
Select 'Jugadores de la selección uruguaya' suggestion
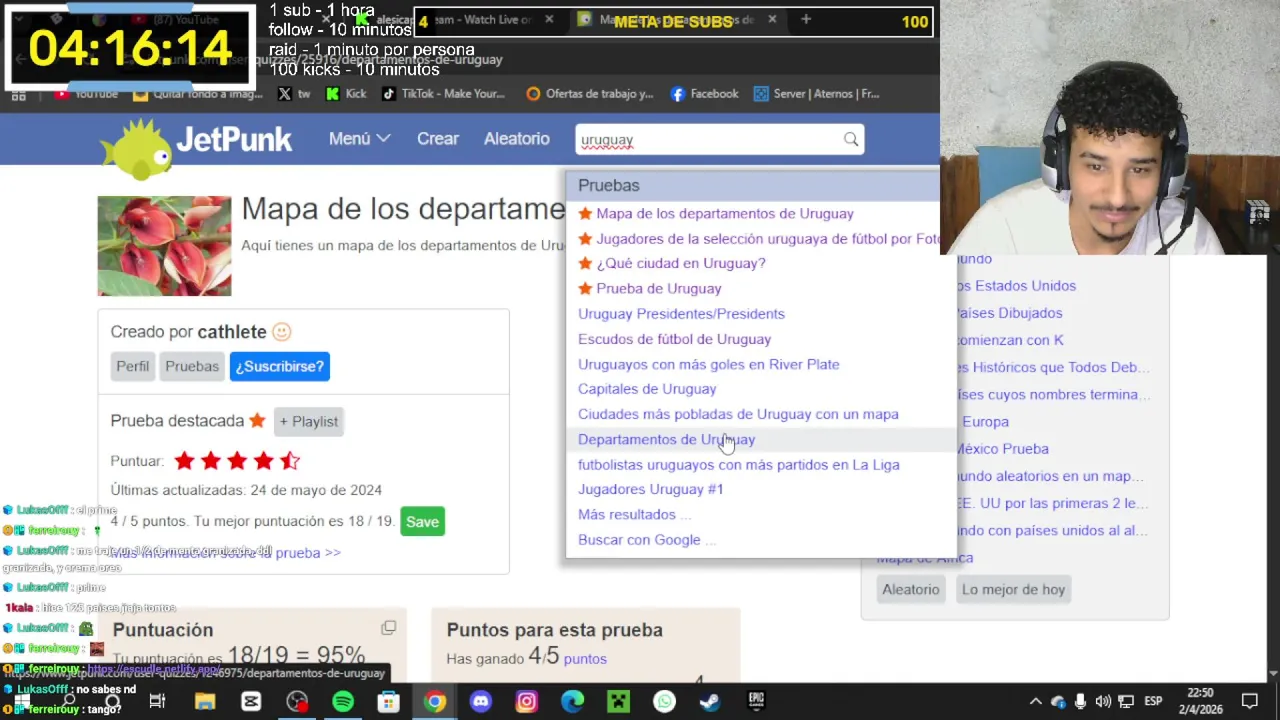[768, 238]
